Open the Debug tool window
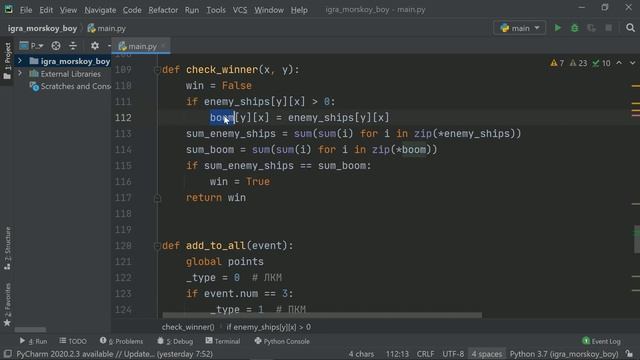Image resolution: width=640 pixels, height=360 pixels. click(x=175, y=341)
